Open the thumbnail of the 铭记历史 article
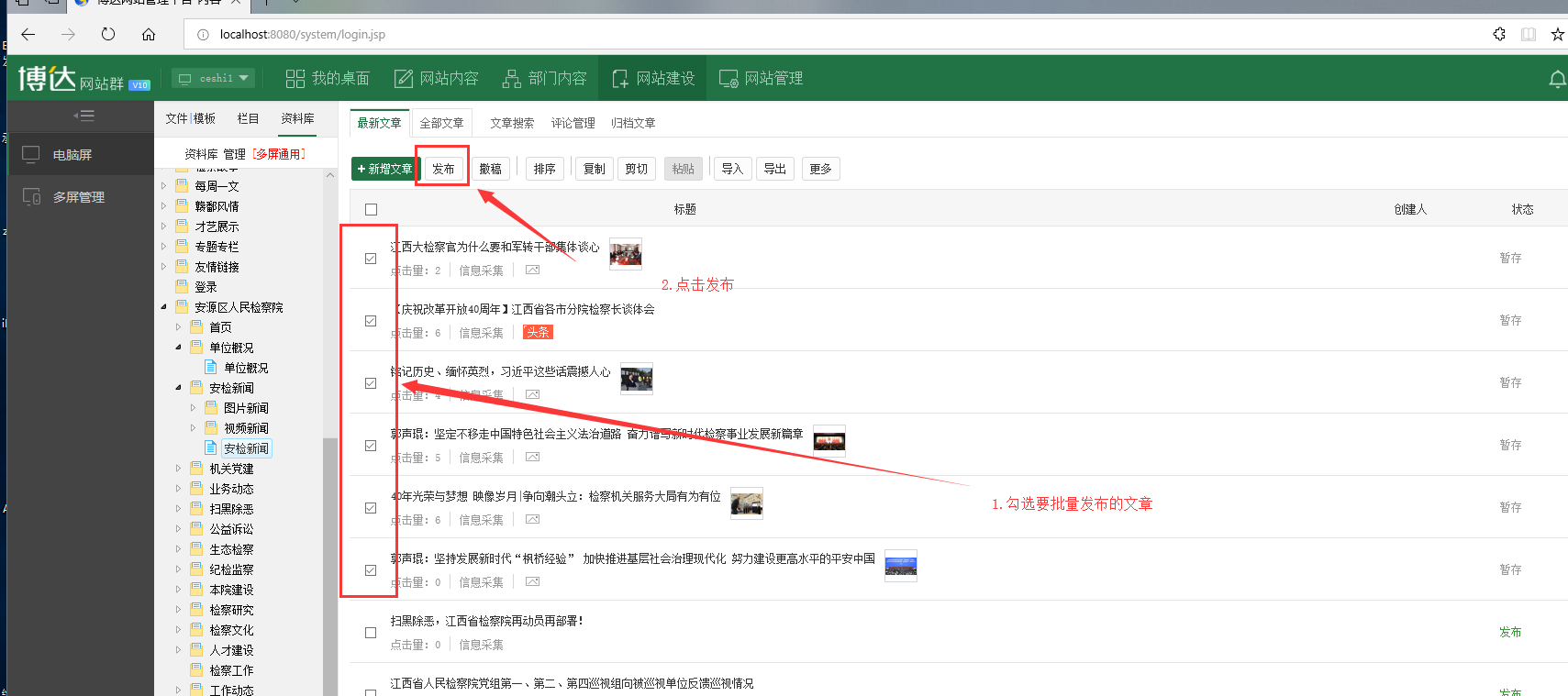1568x696 pixels. (637, 378)
